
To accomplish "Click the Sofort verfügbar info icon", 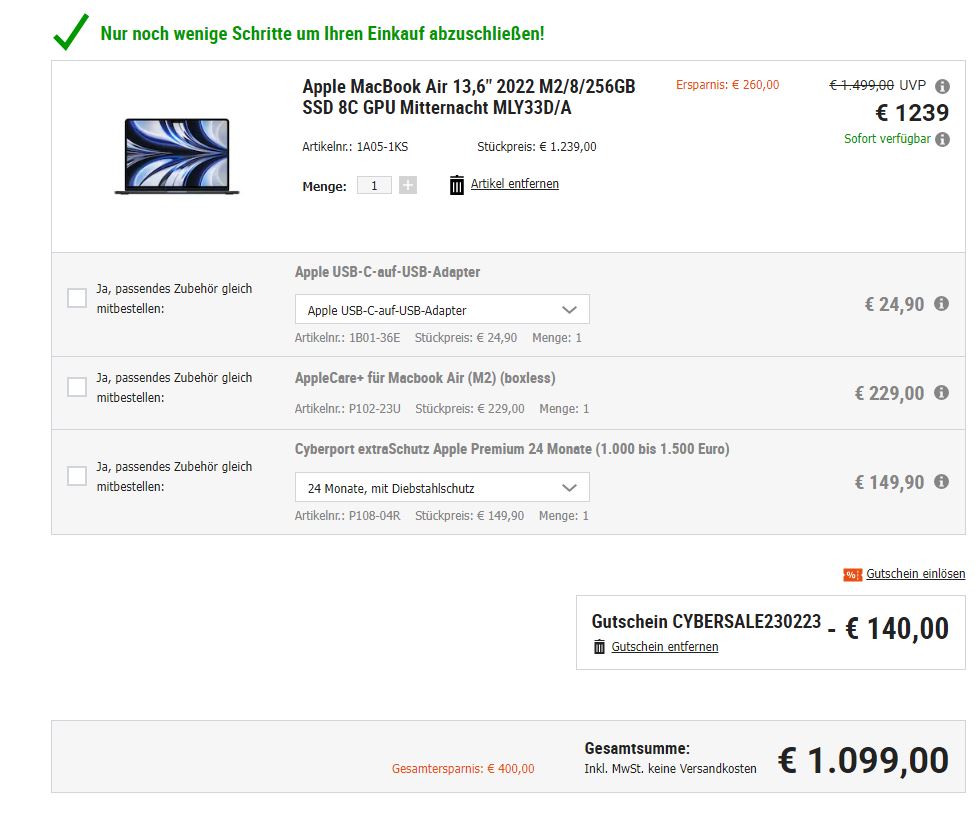I will click(x=942, y=140).
